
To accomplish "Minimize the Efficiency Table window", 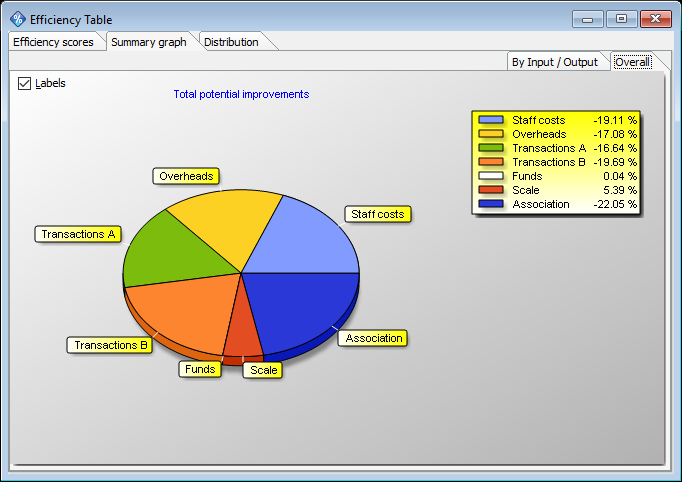I will (590, 18).
